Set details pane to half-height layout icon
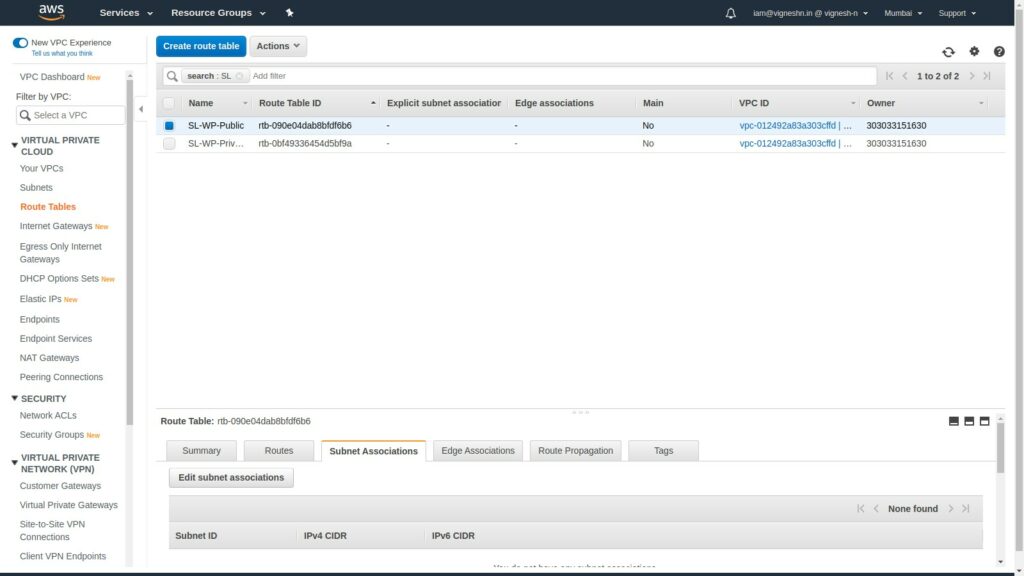Viewport: 1024px width, 576px height. coord(969,421)
